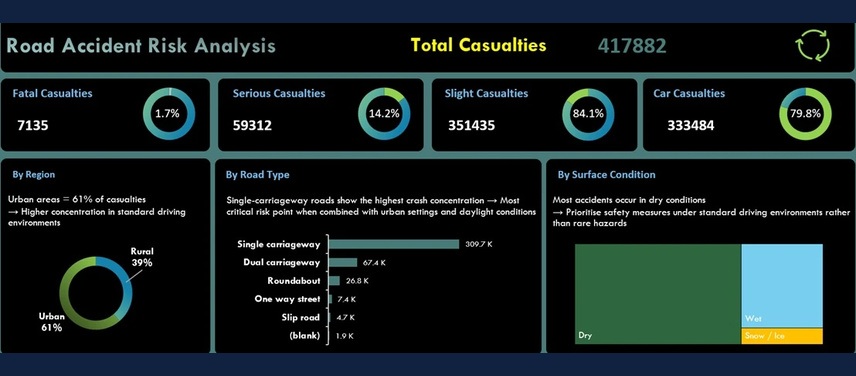Select the Dual carriageway bar

tap(343, 262)
